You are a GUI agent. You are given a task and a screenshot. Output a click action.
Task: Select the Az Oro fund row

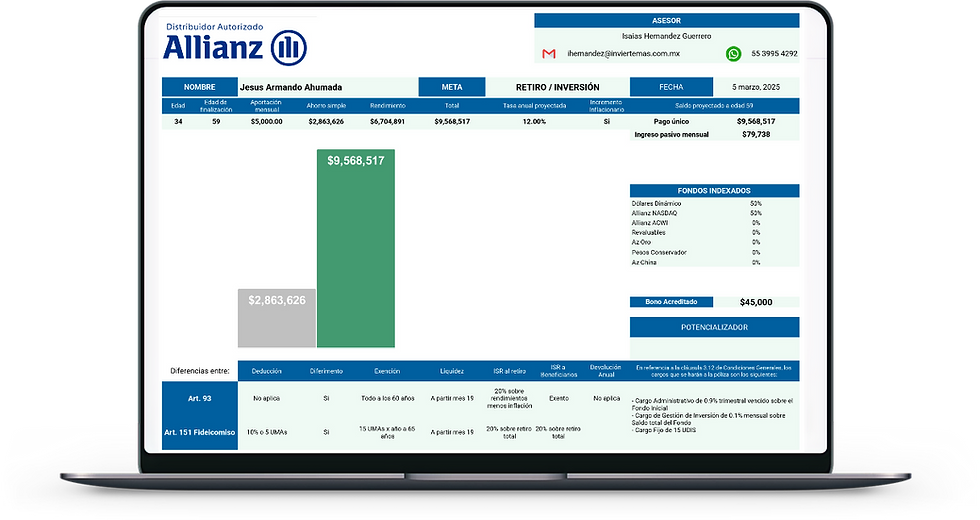pos(714,242)
